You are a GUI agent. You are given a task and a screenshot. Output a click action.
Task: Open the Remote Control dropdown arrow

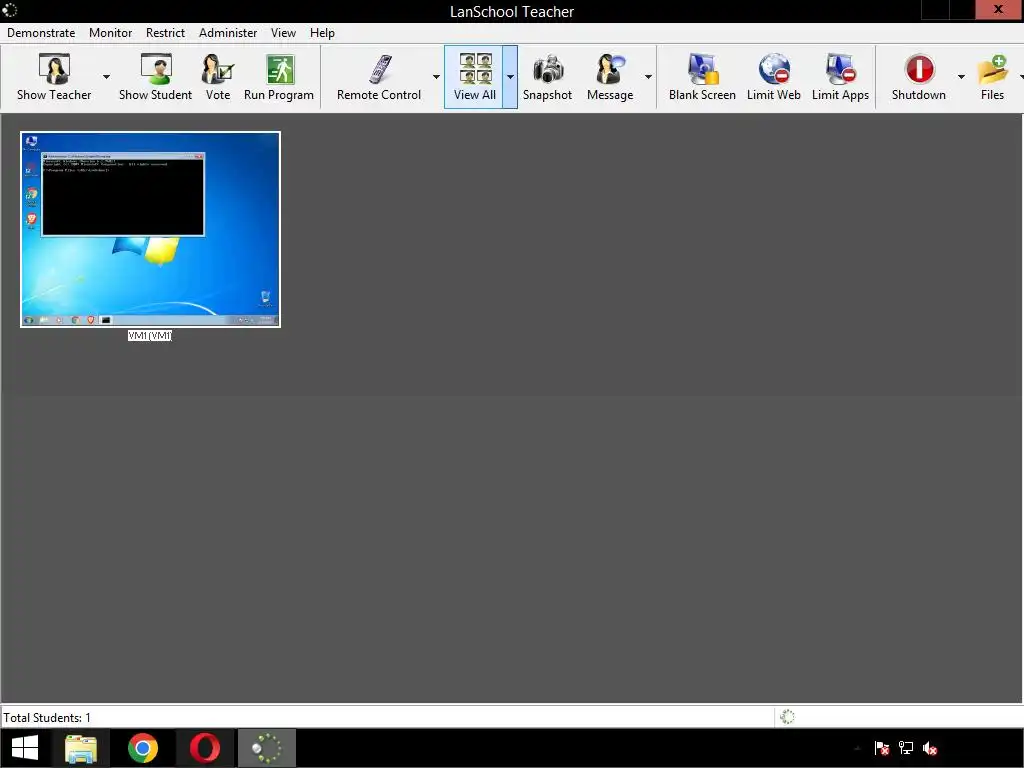pos(436,77)
